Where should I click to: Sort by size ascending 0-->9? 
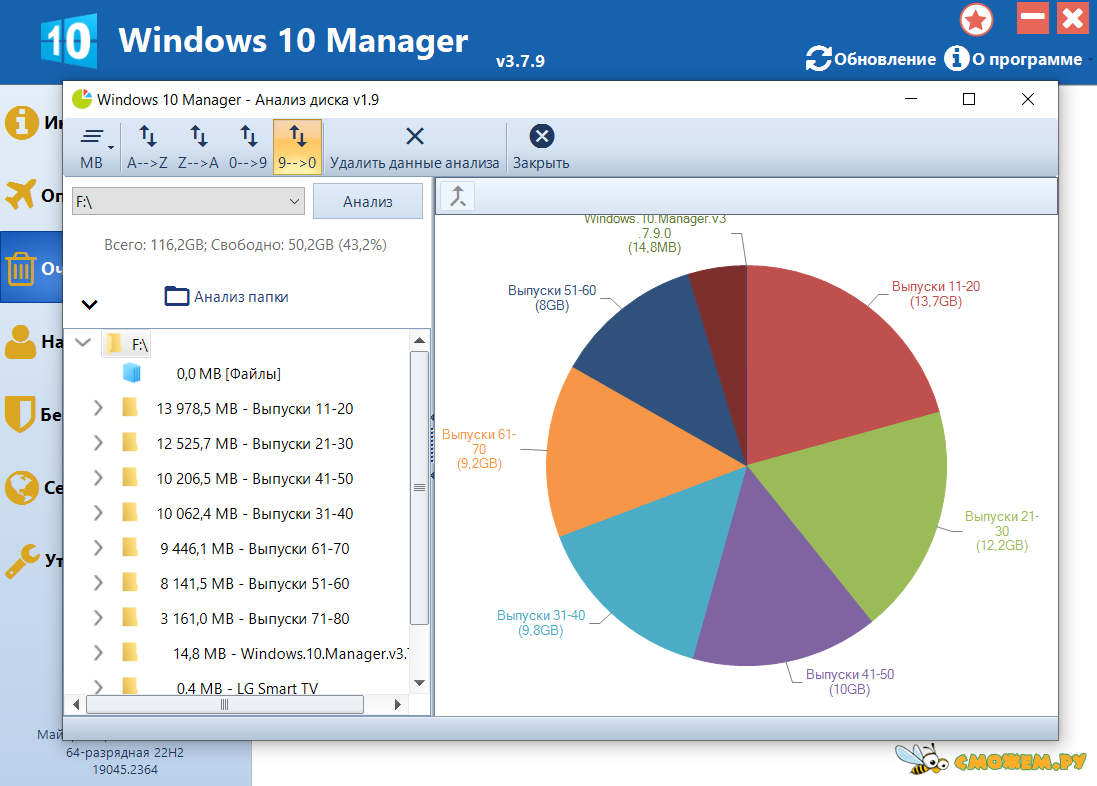248,148
